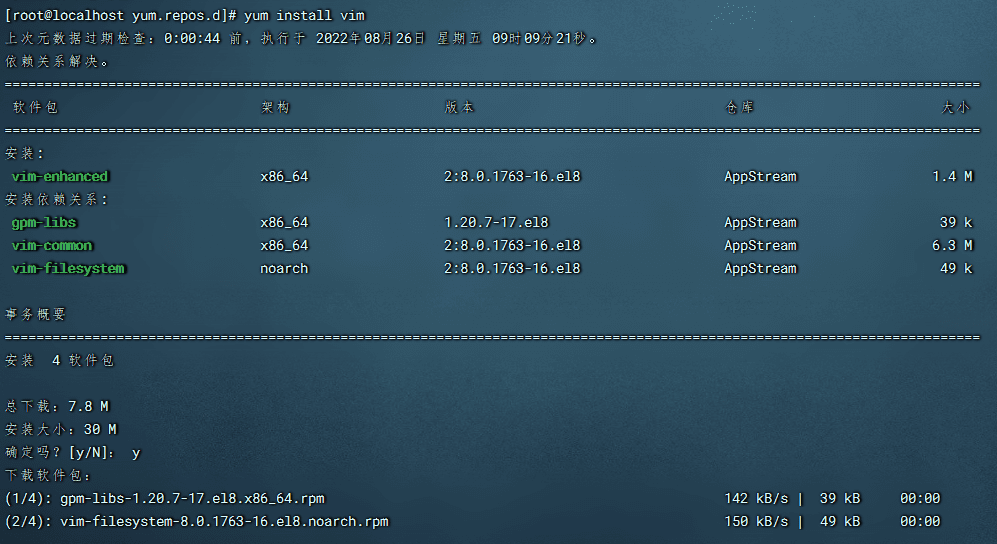This screenshot has width=997, height=544.
Task: Click the gpm-libs package name
Action: 44,223
